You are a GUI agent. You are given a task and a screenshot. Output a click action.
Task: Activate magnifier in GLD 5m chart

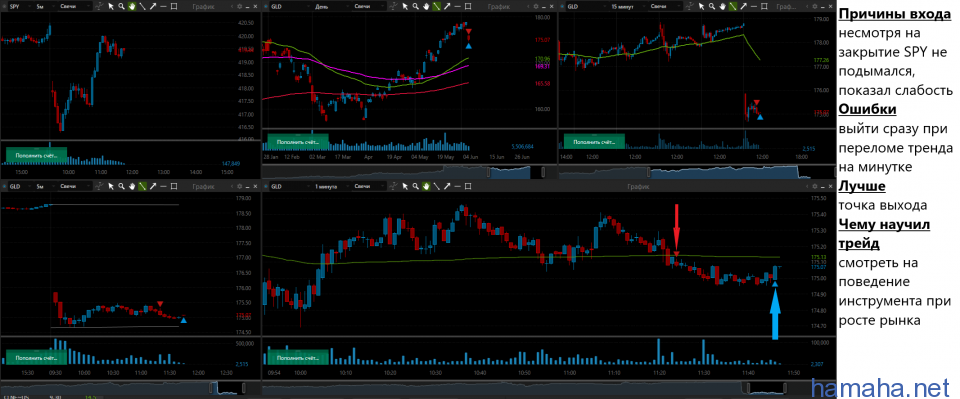[121, 187]
